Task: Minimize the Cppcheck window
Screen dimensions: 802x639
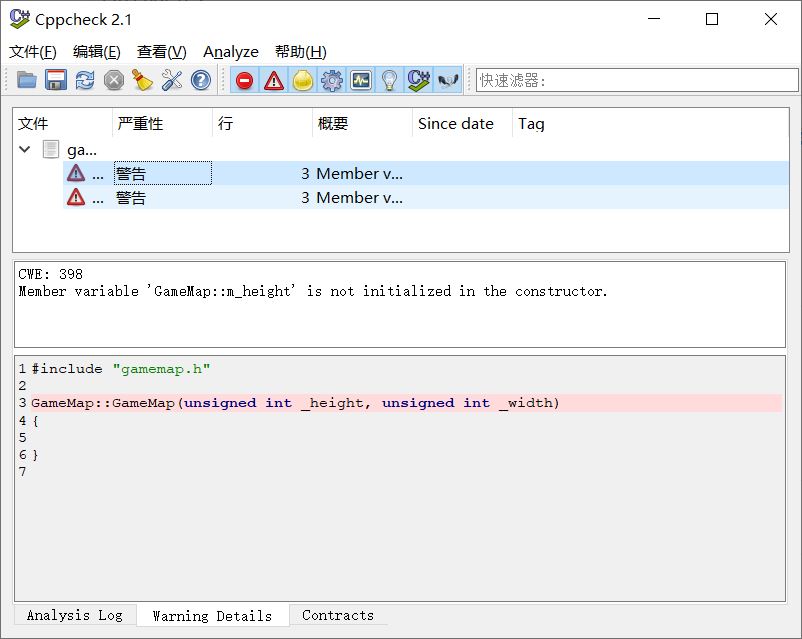Action: tap(654, 19)
